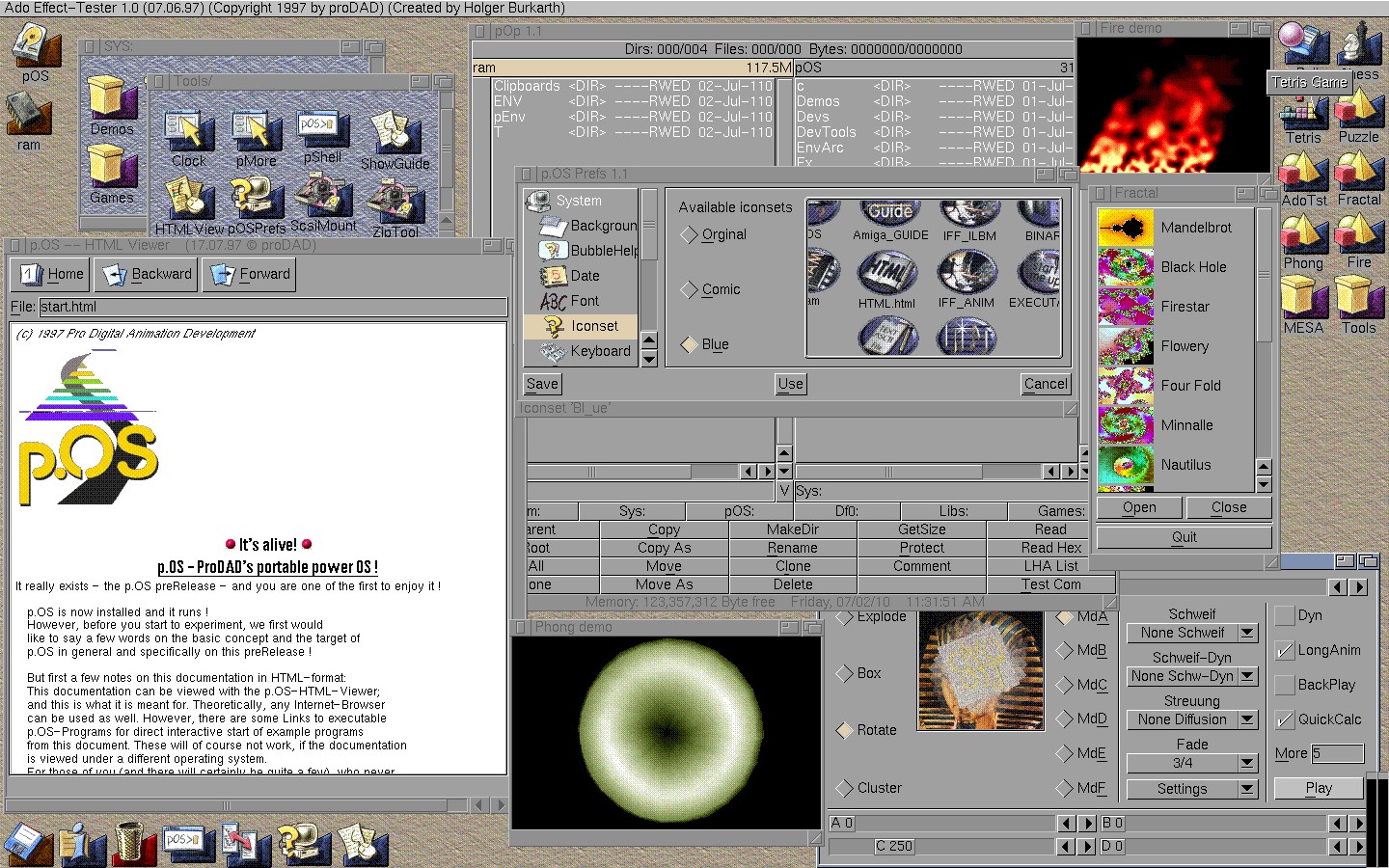The height and width of the screenshot is (868, 1389).
Task: Select Keyboard in Prefs list
Action: click(x=582, y=351)
